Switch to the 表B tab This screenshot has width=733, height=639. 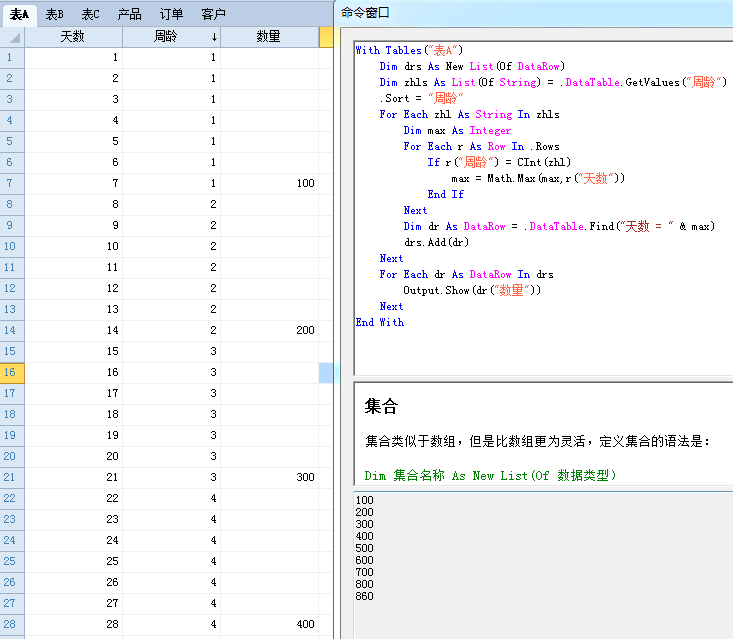(54, 14)
